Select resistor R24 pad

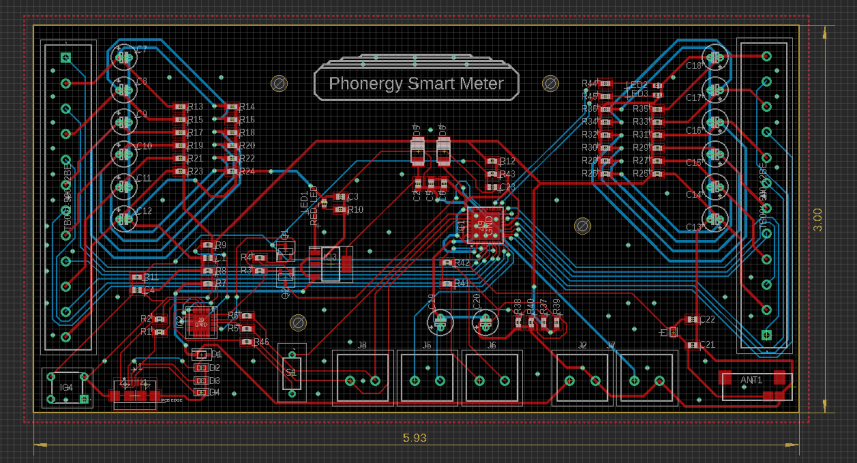[233, 171]
